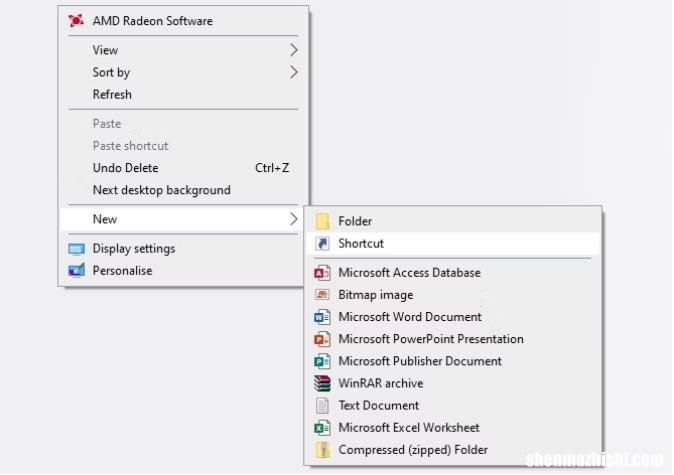Click the Compressed zipped Folder icon

322,450
